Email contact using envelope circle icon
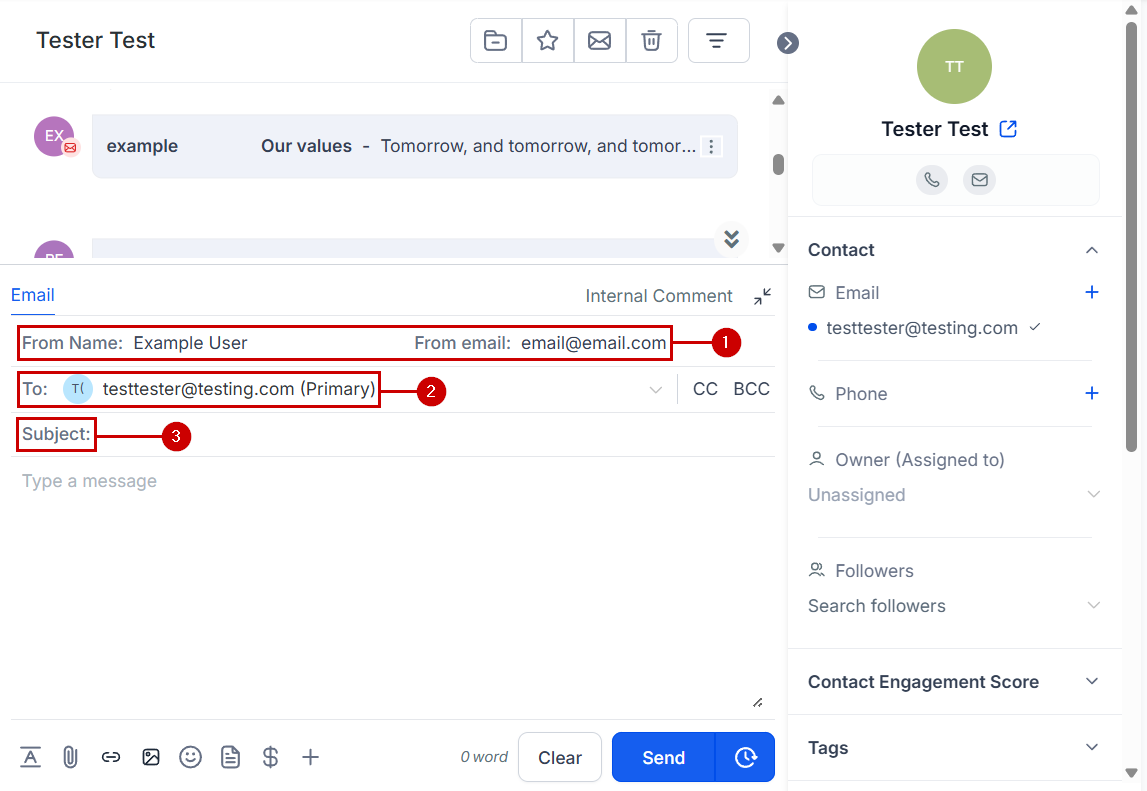The image size is (1147, 791). (x=979, y=180)
